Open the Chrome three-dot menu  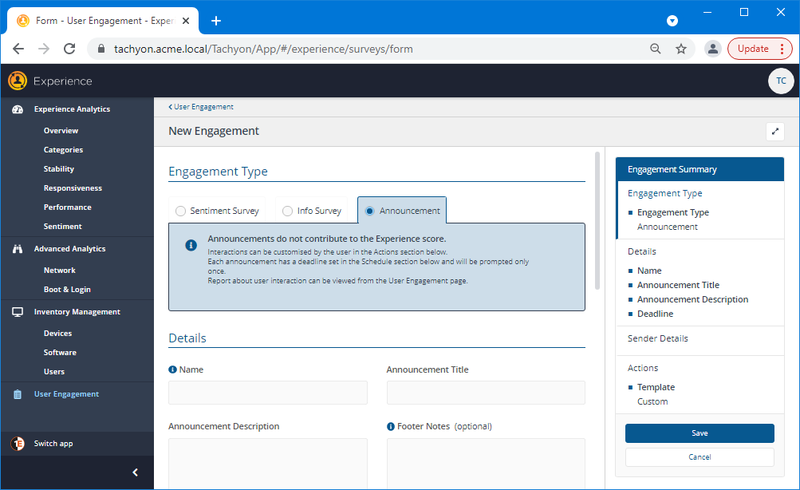tap(782, 49)
